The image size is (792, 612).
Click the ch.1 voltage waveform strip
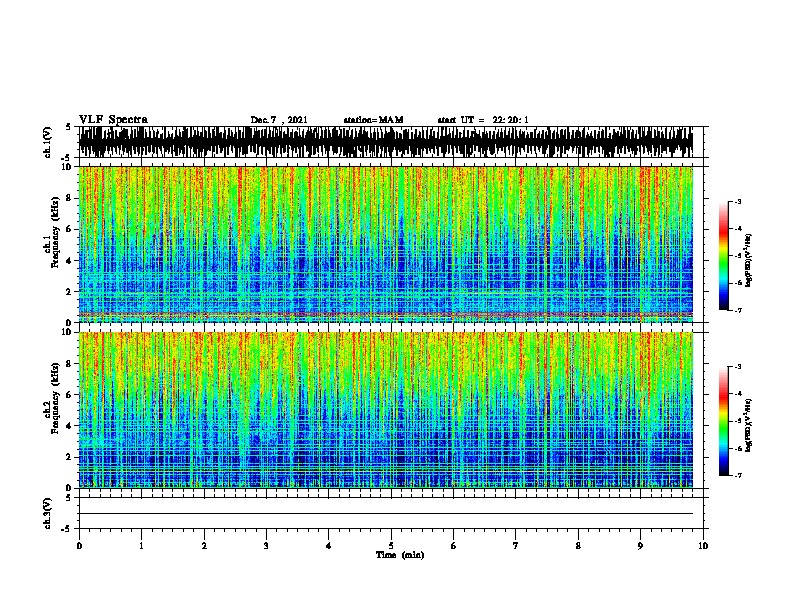coord(385,142)
